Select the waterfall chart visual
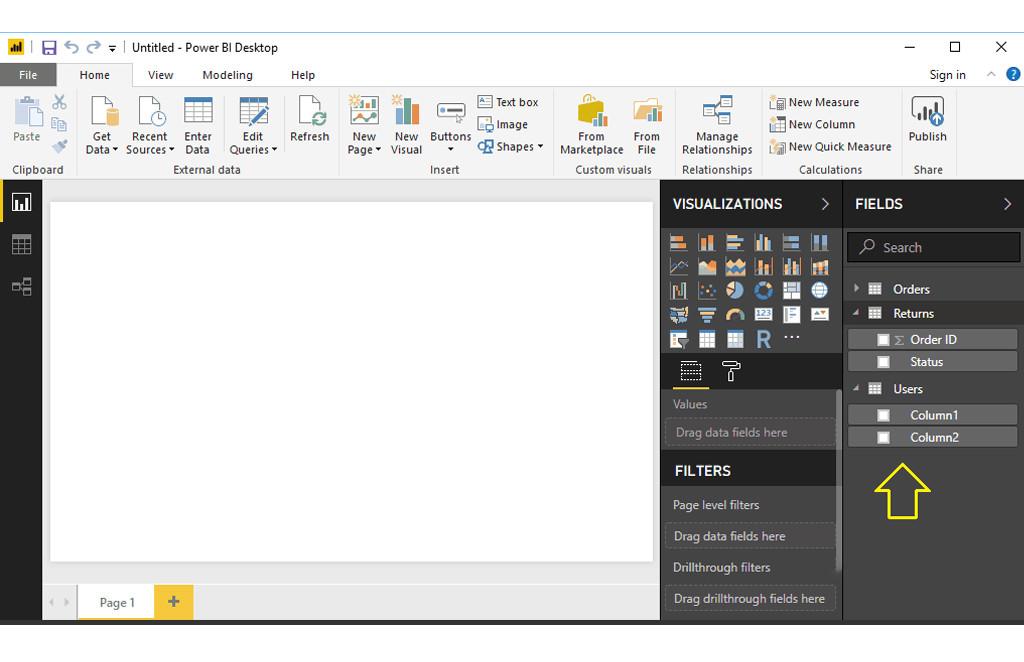The width and height of the screenshot is (1024, 662). click(679, 291)
